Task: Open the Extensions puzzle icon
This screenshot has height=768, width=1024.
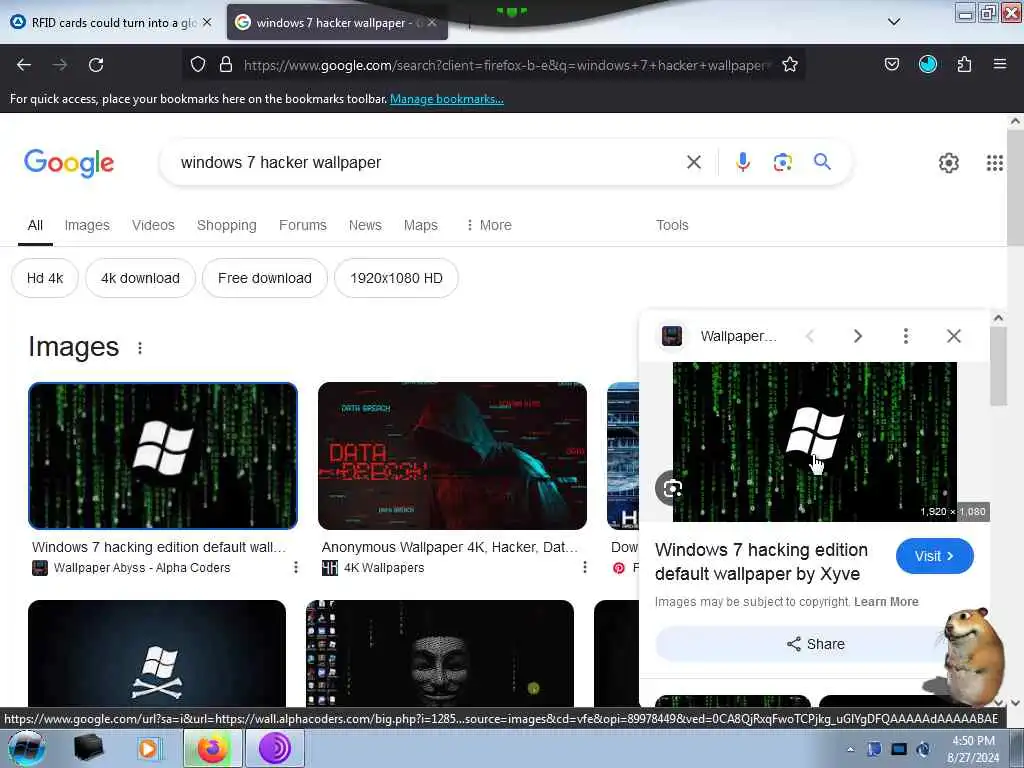Action: pyautogui.click(x=965, y=64)
